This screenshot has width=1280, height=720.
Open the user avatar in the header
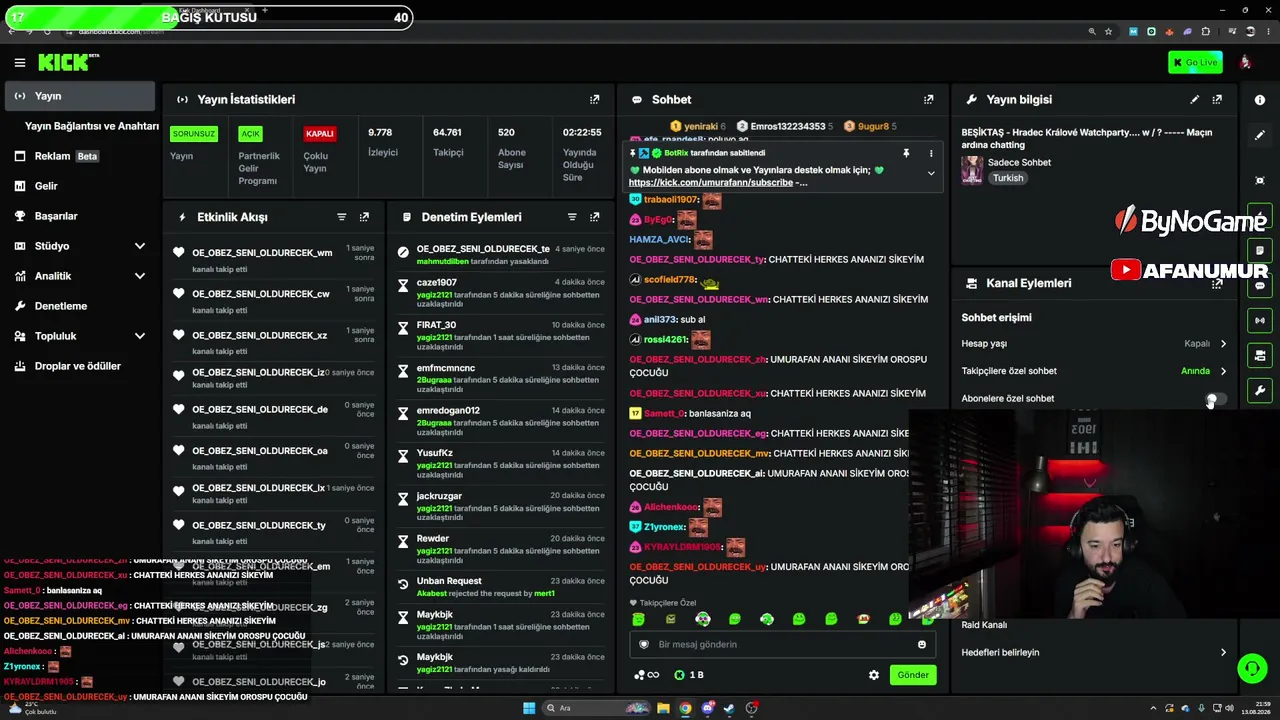coord(1245,62)
